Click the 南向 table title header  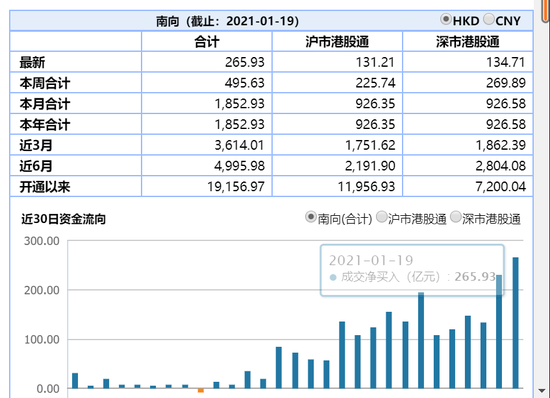[227, 21]
